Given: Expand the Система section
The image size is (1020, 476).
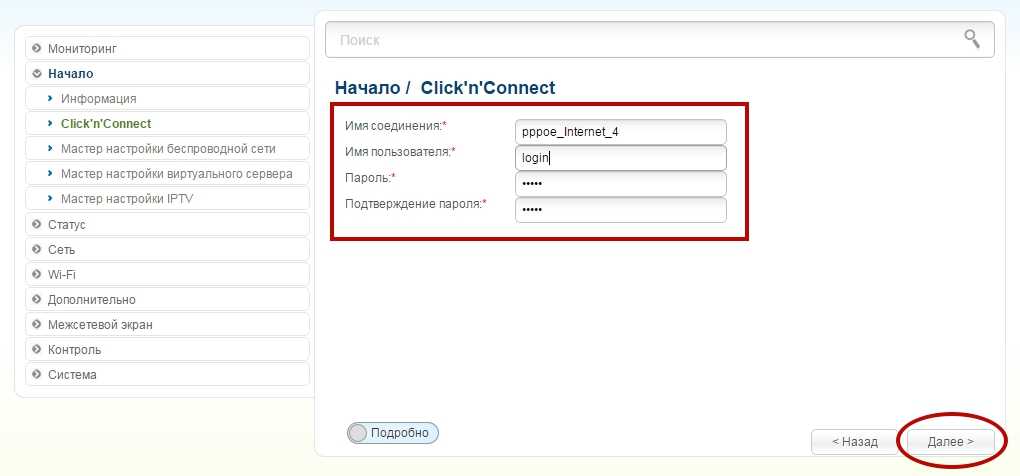Looking at the screenshot, I should 72,375.
